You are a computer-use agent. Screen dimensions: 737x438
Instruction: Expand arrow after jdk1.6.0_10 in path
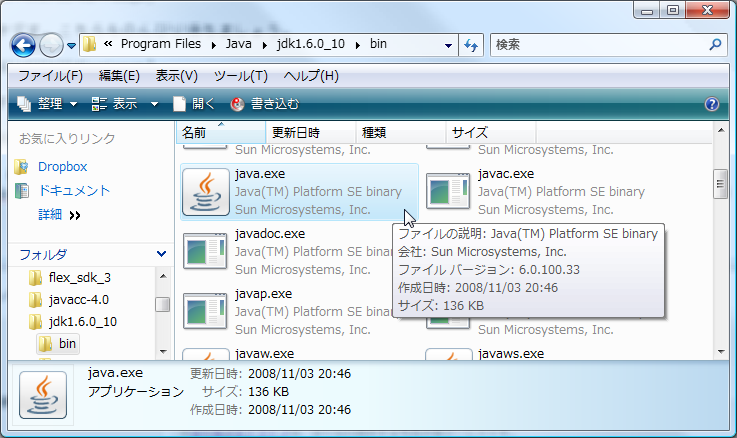point(358,45)
